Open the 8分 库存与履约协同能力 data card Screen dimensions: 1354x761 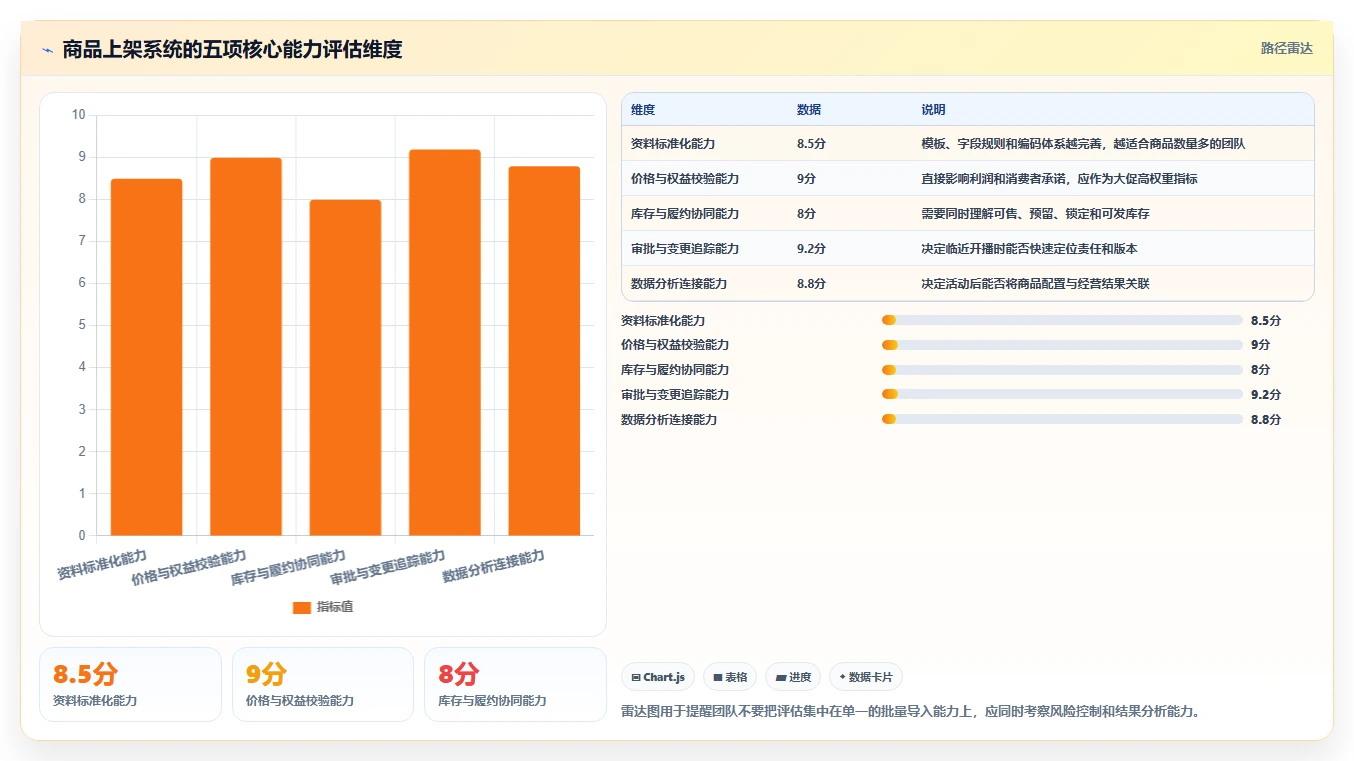(515, 684)
